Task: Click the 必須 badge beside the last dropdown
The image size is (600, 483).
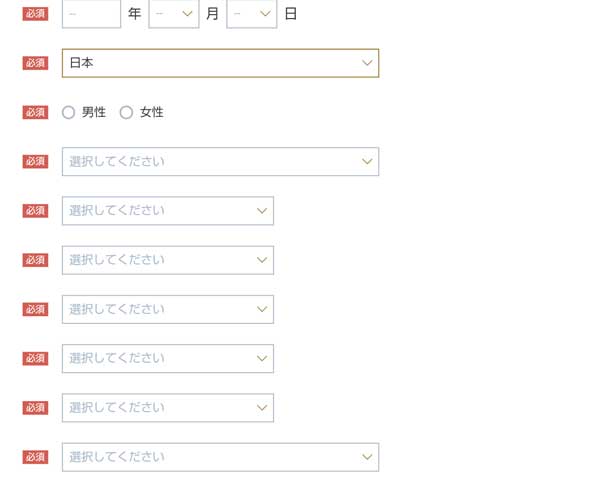Action: point(35,457)
